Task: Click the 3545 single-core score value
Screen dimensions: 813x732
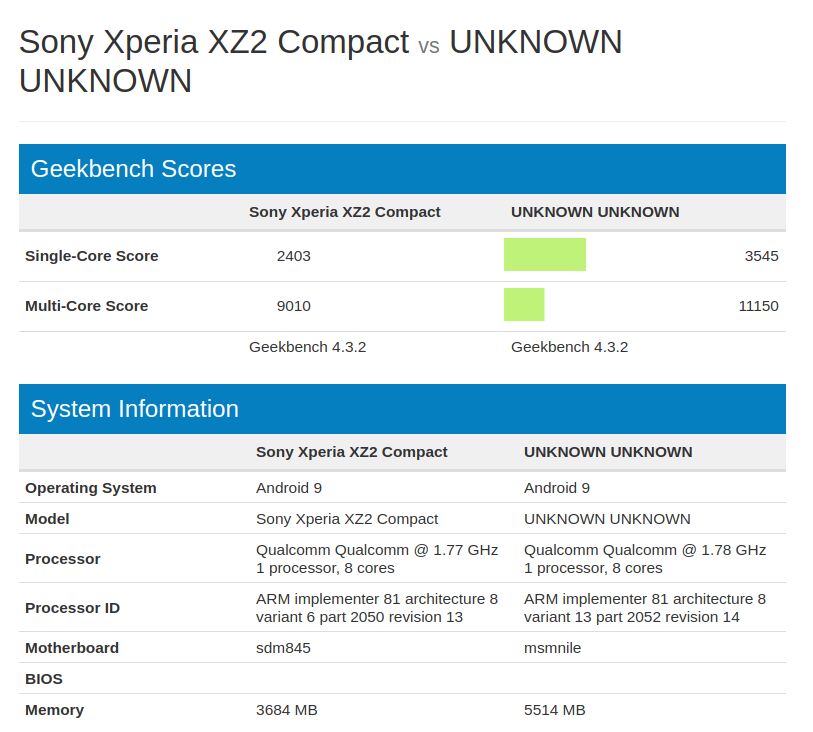Action: 761,256
